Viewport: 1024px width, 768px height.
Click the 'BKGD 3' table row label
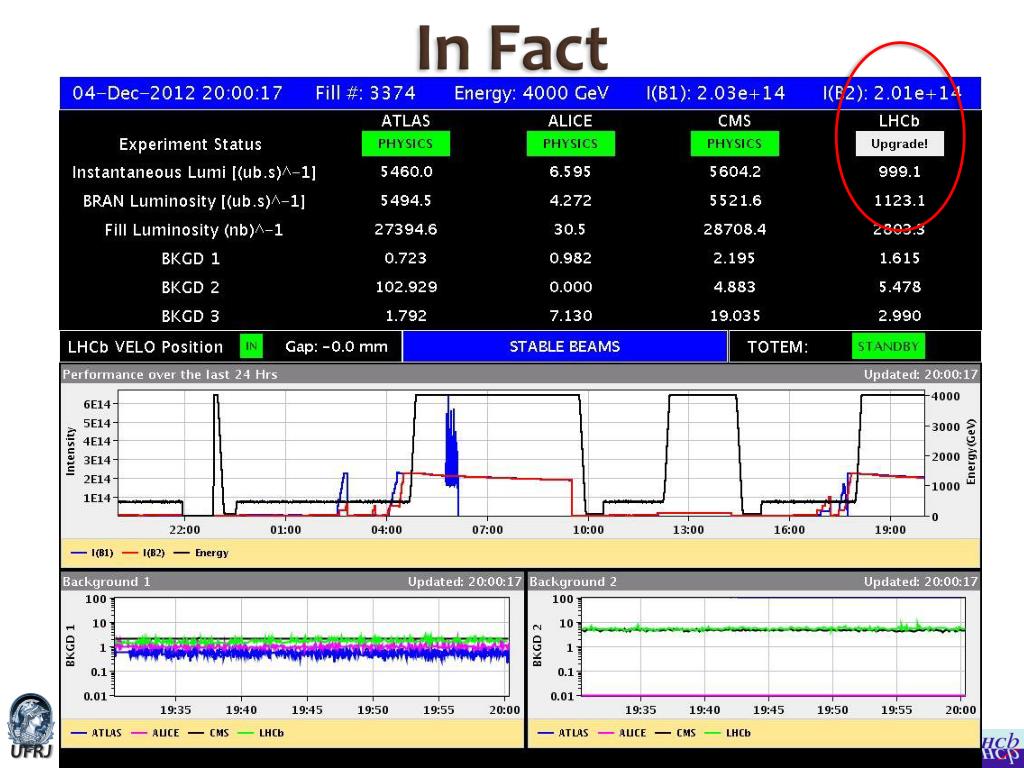tap(191, 316)
